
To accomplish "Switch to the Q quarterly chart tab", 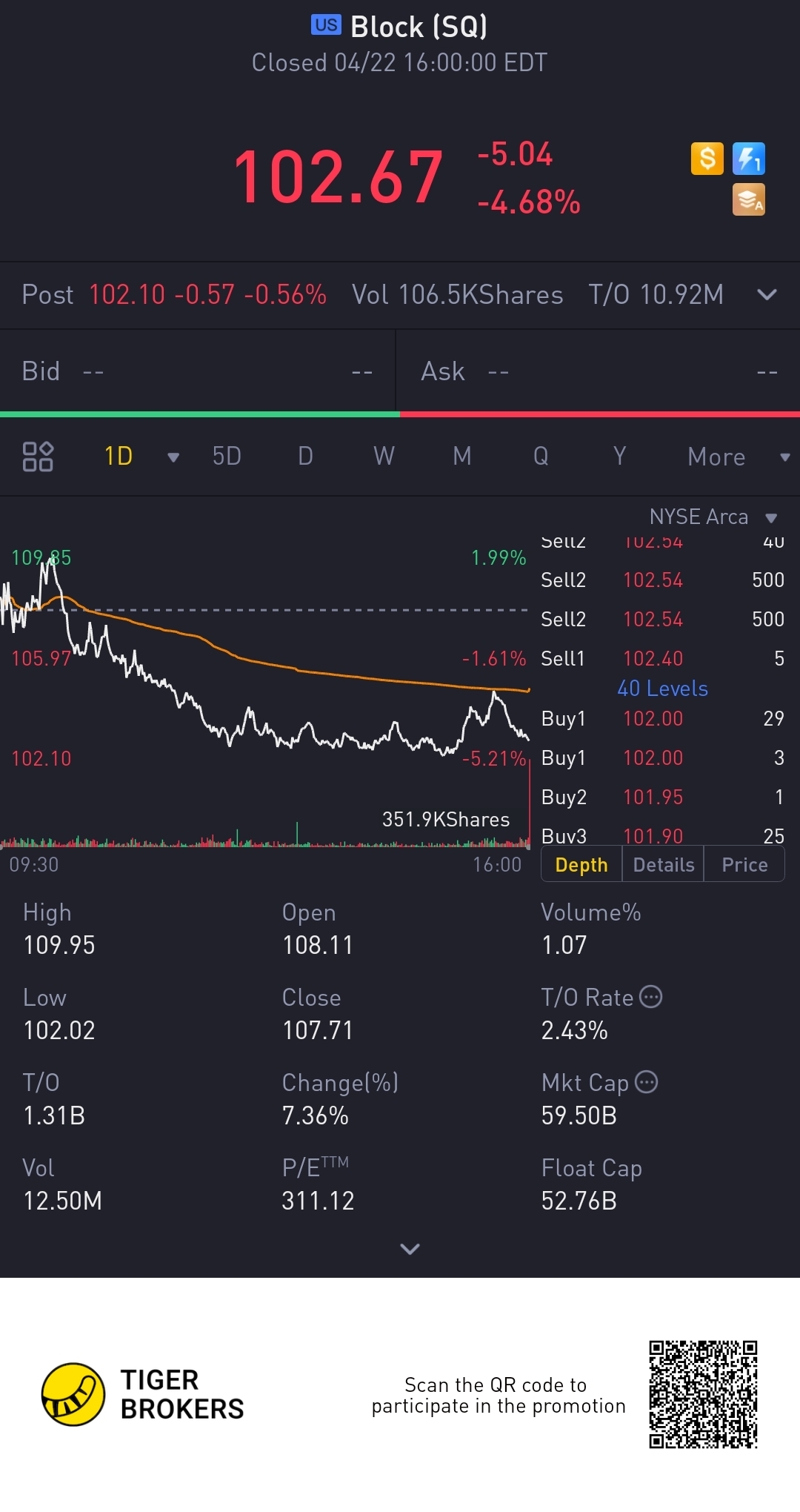I will 541,457.
